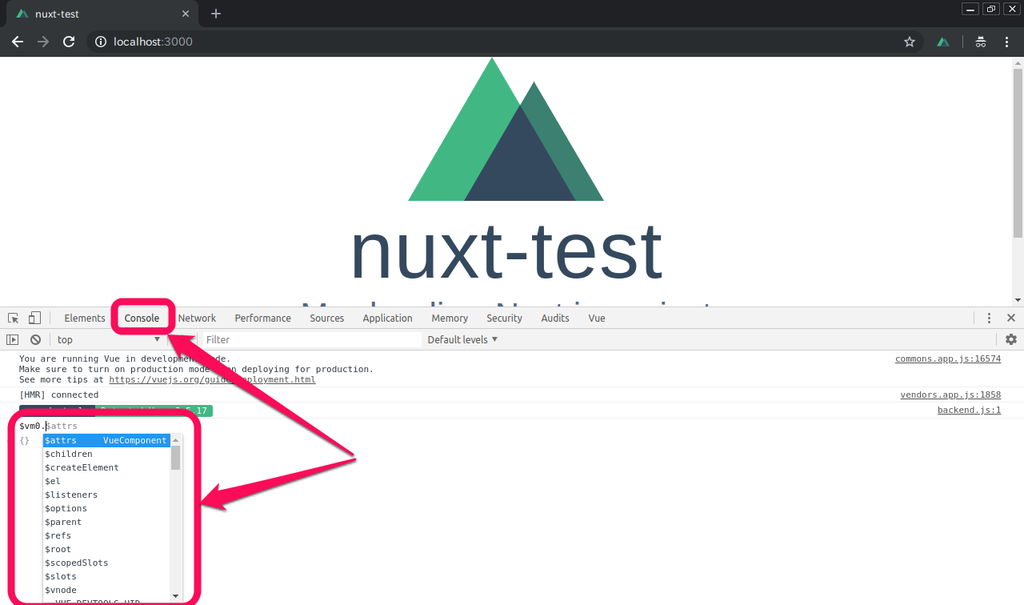The width and height of the screenshot is (1024, 605).
Task: Open the Default levels dropdown
Action: (x=462, y=340)
